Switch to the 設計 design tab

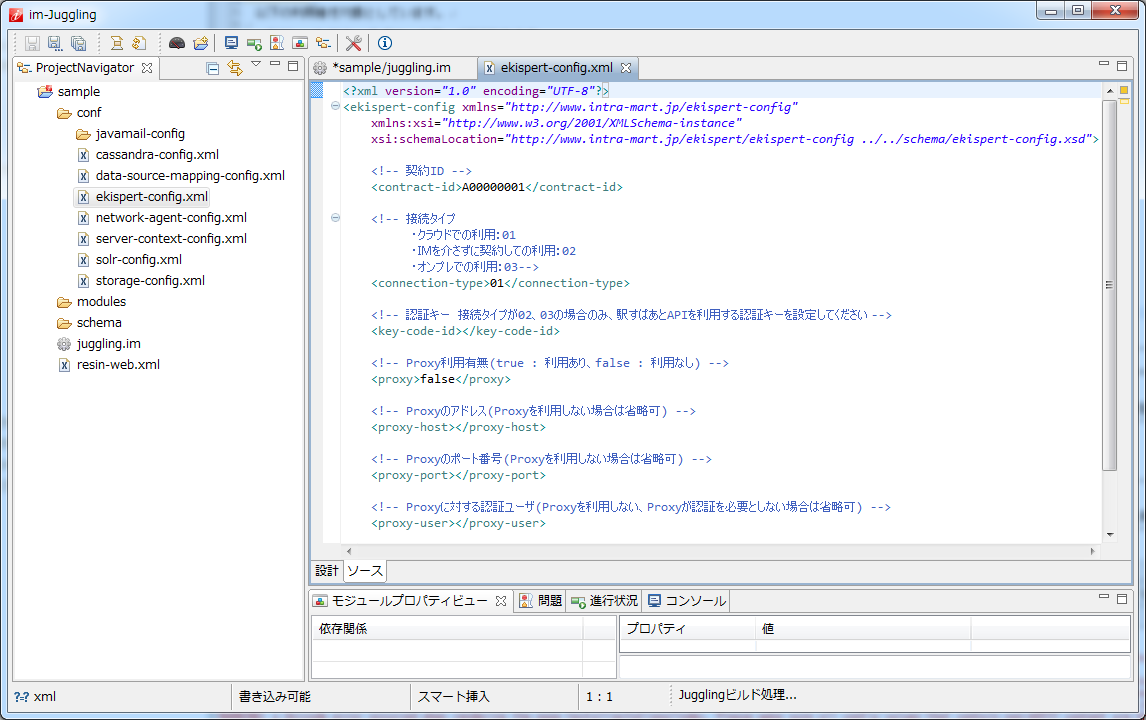(327, 571)
